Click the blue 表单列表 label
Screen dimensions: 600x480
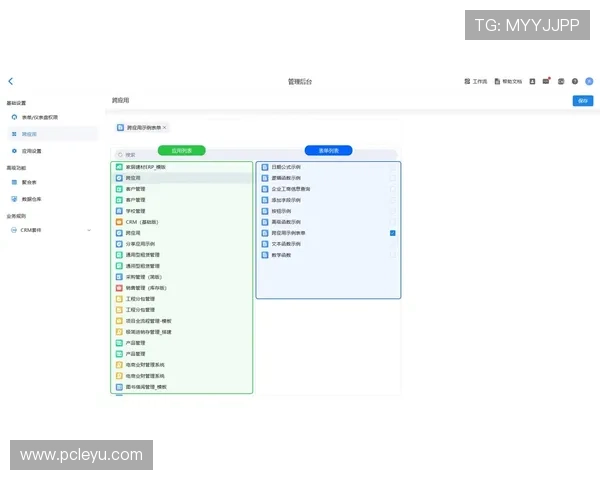click(x=328, y=150)
